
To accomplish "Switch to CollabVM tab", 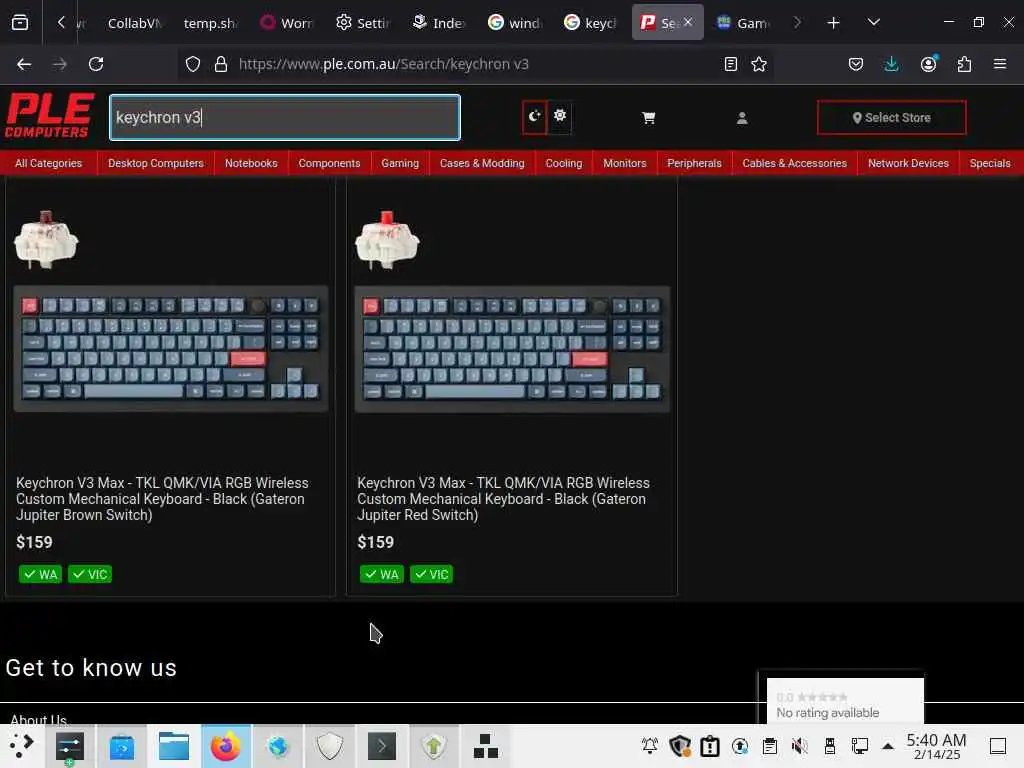I will 133,23.
